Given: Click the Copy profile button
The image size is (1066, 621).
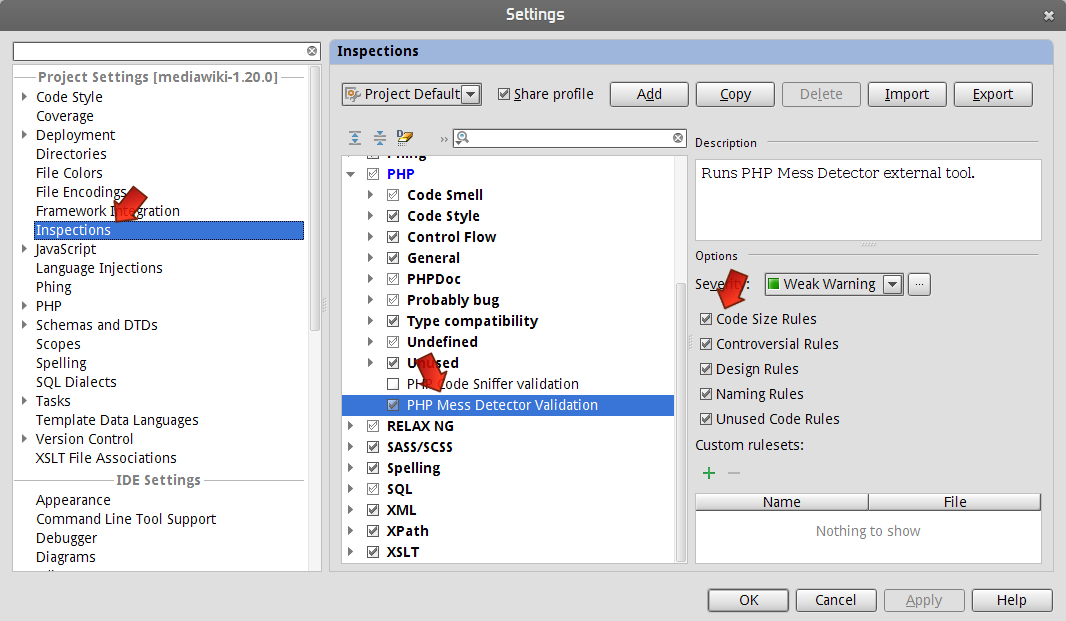Looking at the screenshot, I should click(x=735, y=95).
